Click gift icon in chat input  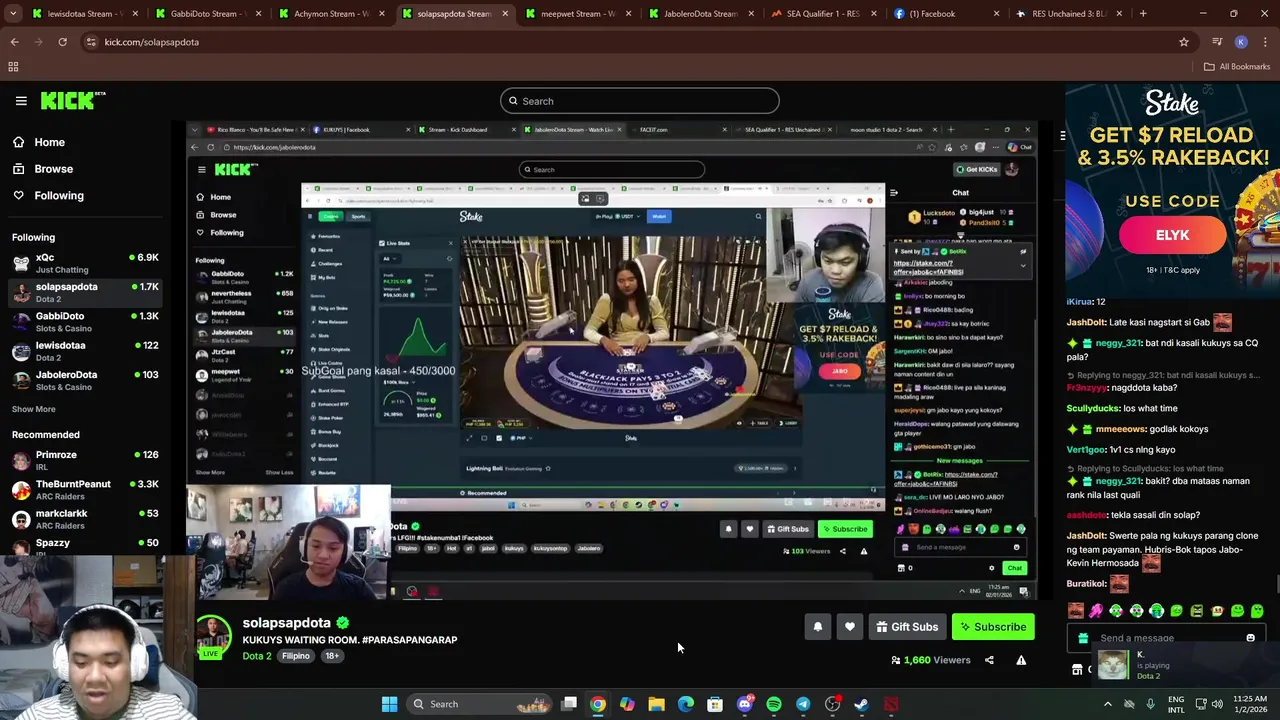tap(1082, 638)
